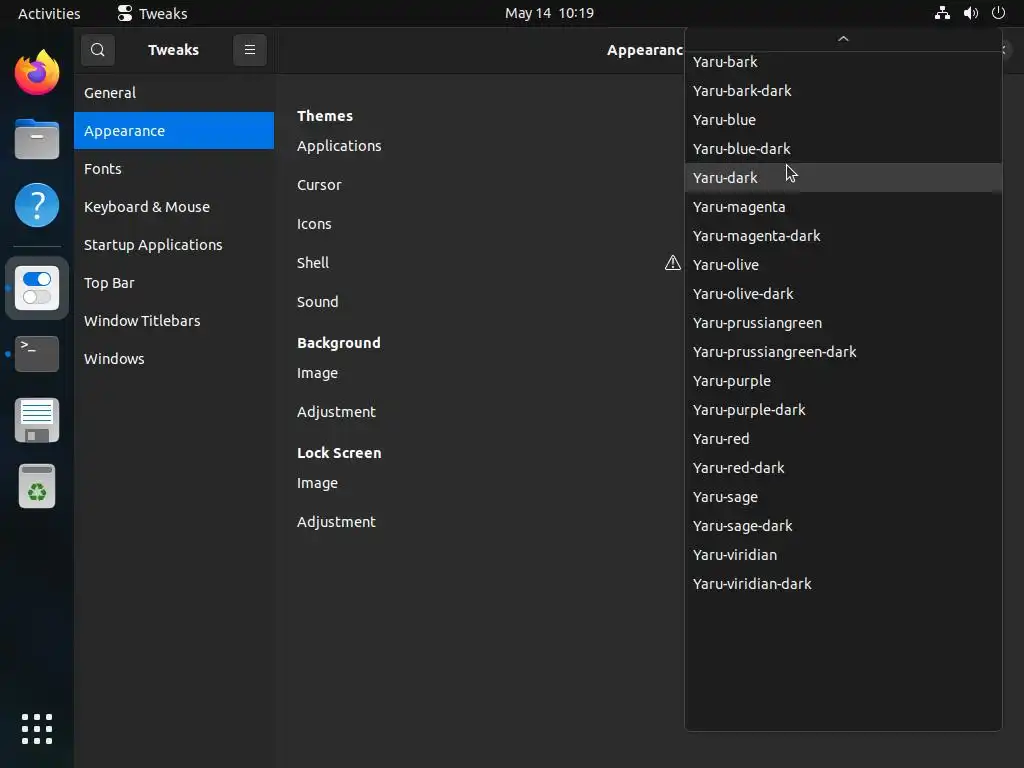The height and width of the screenshot is (768, 1024).
Task: Click the search icon in Tweaks header
Action: coord(98,50)
